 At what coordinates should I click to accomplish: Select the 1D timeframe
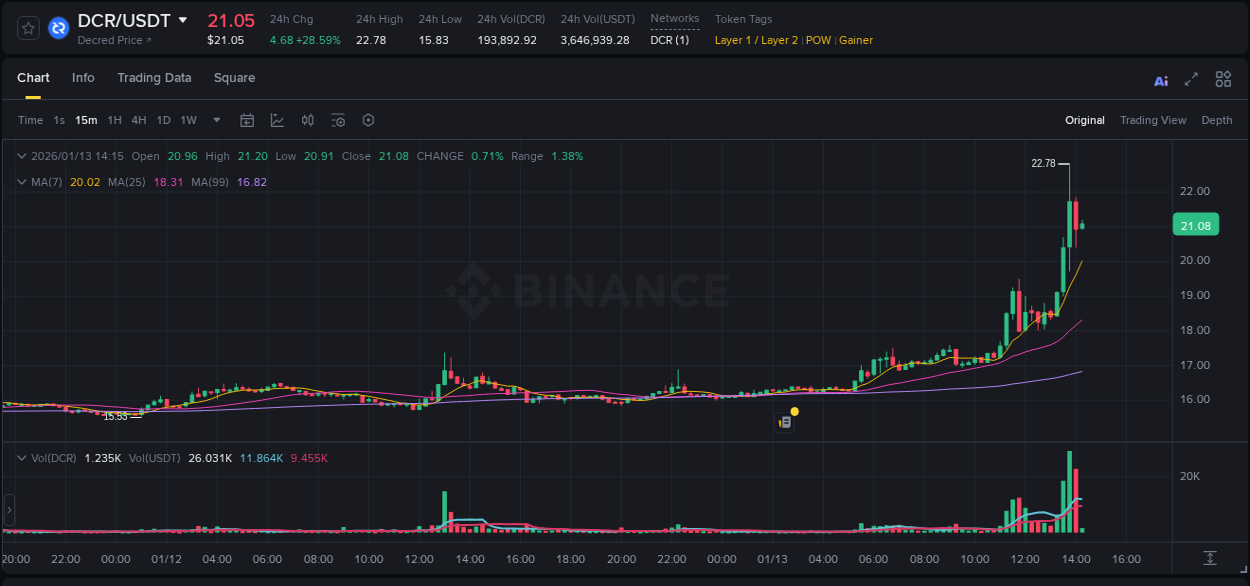pos(163,120)
